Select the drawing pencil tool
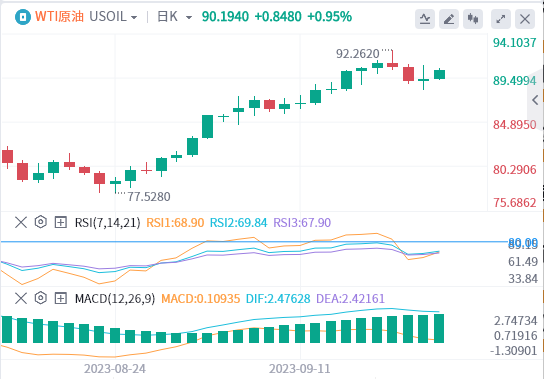 click(x=449, y=19)
